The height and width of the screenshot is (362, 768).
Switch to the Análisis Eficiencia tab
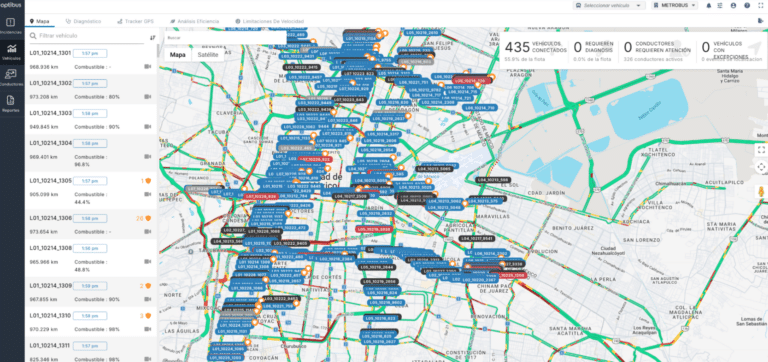tap(194, 22)
